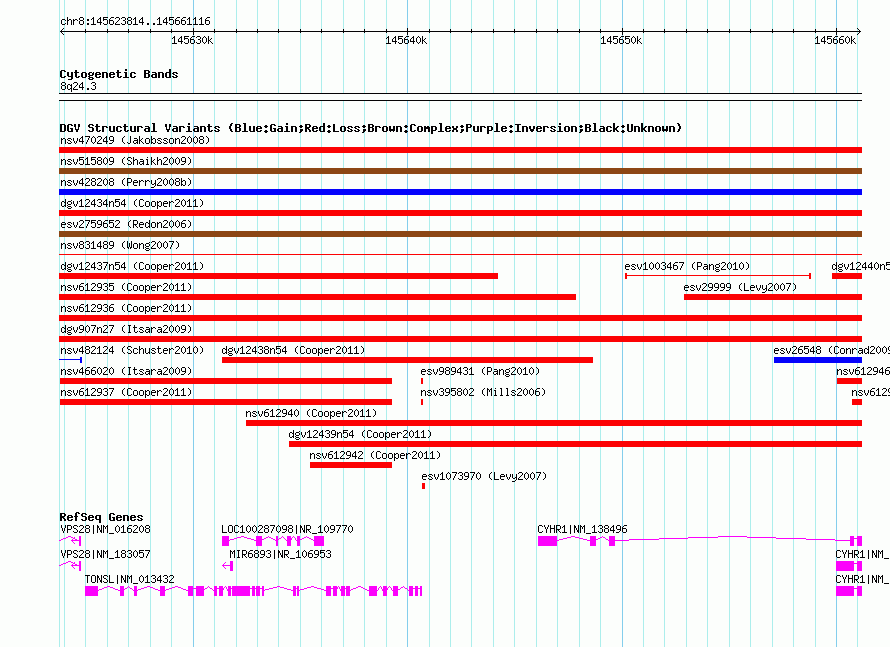Click the MIR6893|NR_106953 gene label
The width and height of the screenshot is (890, 647).
click(x=280, y=554)
